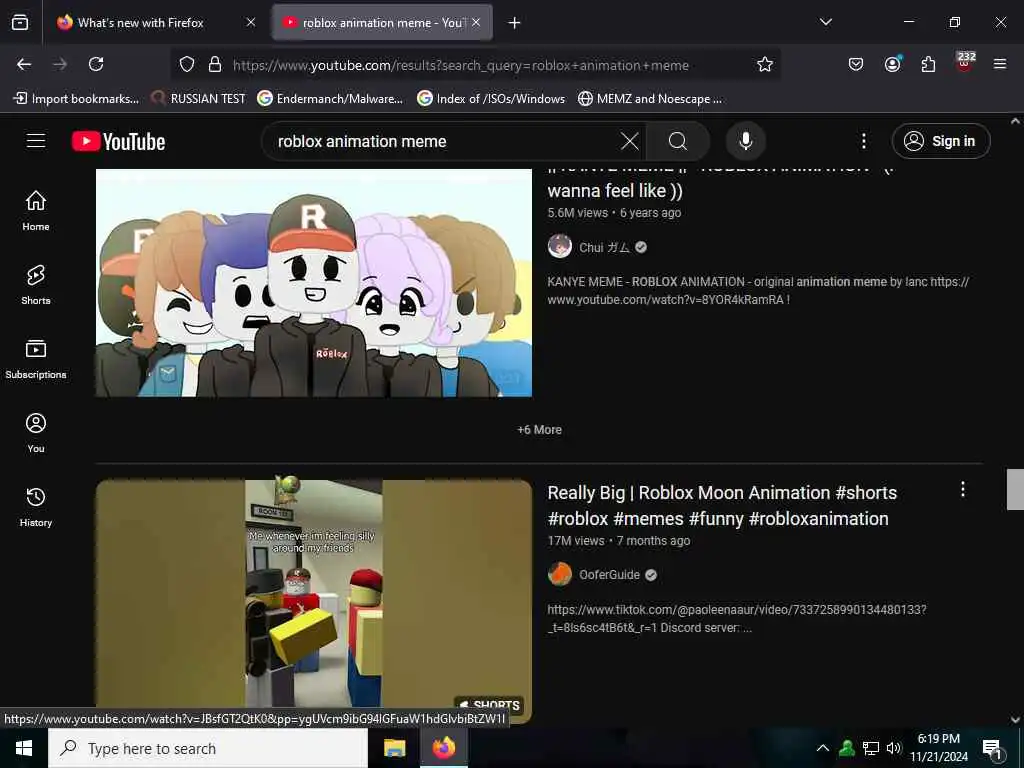This screenshot has width=1024, height=768.
Task: Open History in the sidebar
Action: click(x=36, y=507)
